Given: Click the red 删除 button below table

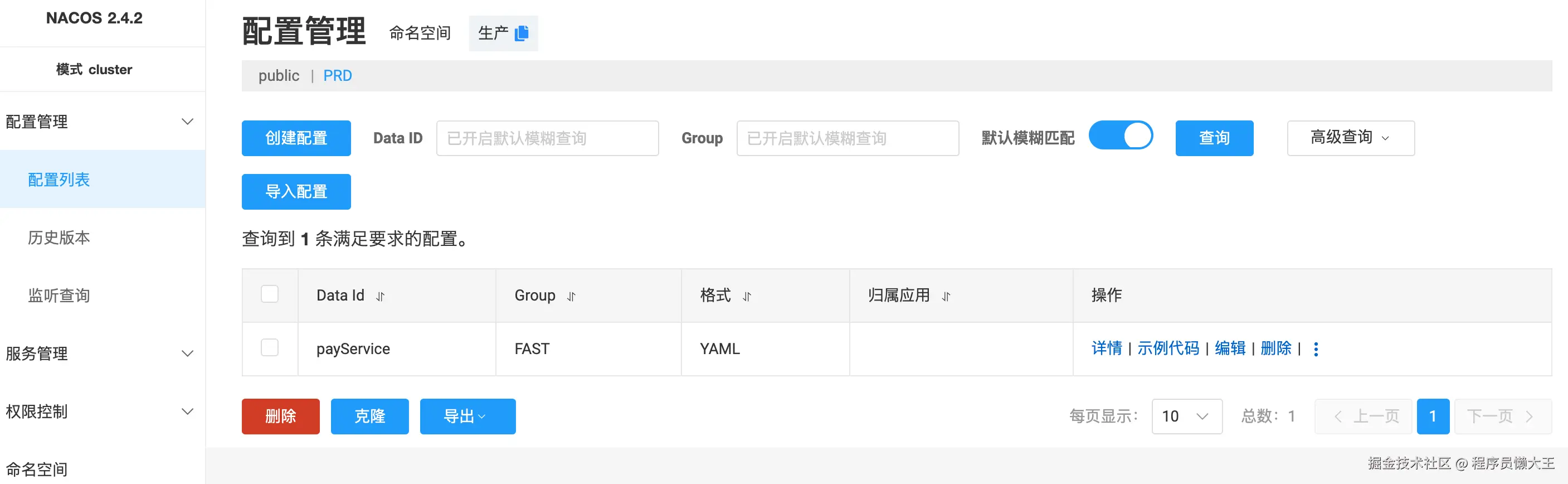Looking at the screenshot, I should click(280, 417).
